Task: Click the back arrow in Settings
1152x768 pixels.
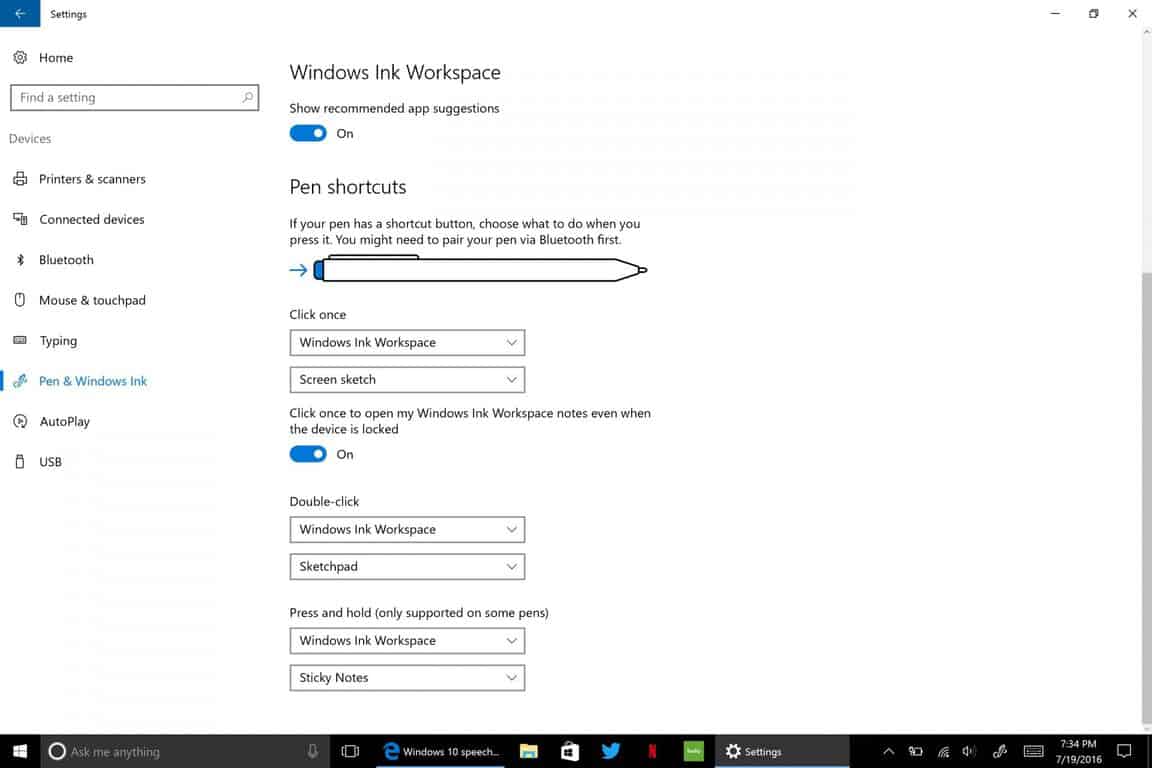Action: [20, 13]
